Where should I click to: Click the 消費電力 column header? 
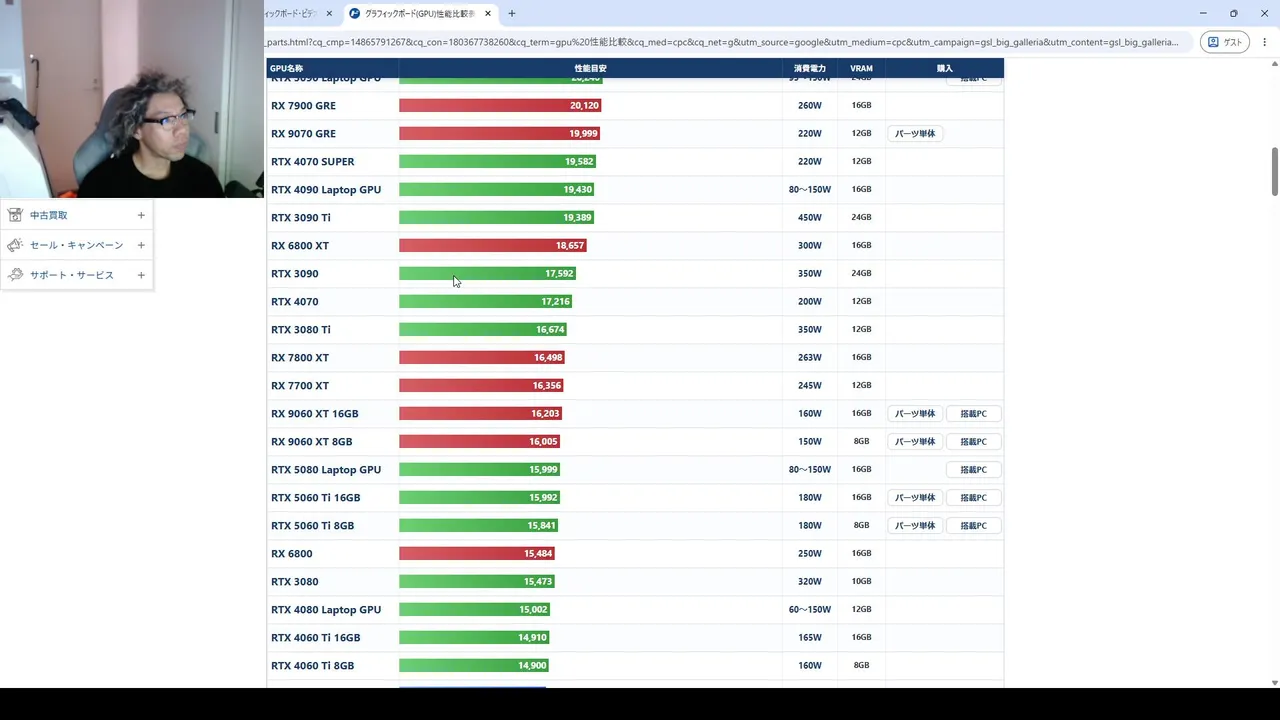(809, 69)
